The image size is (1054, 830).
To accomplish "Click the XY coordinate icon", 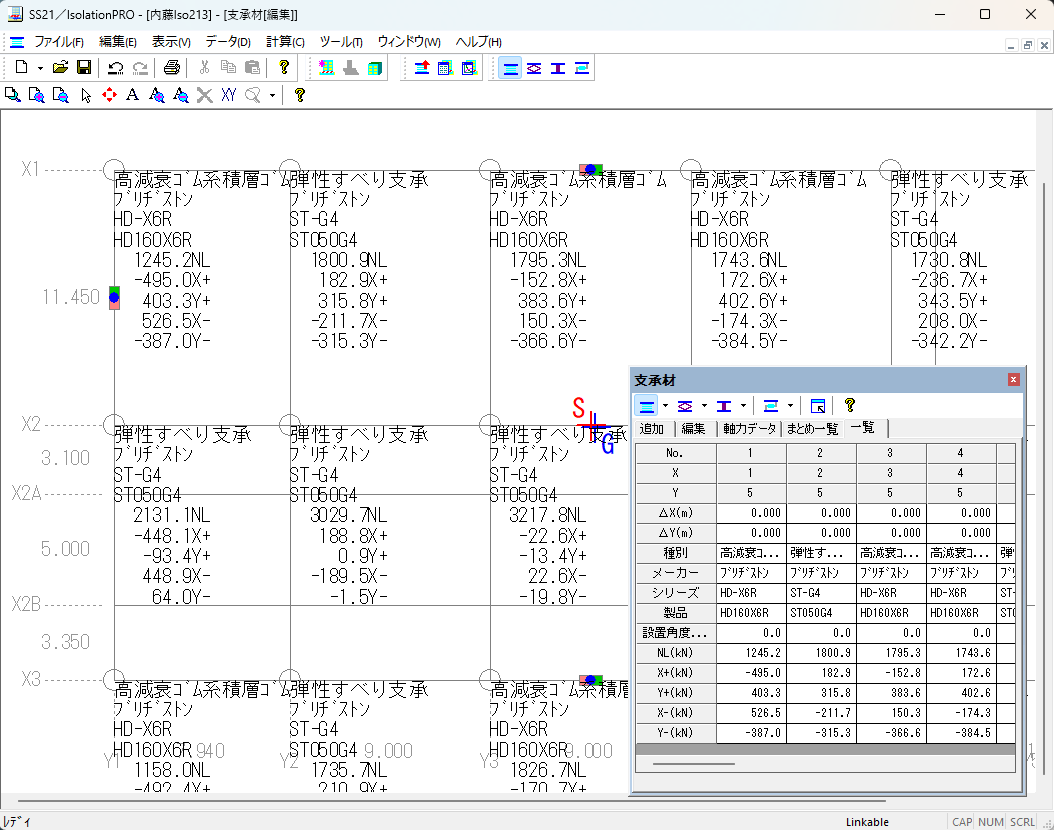I will pyautogui.click(x=229, y=95).
